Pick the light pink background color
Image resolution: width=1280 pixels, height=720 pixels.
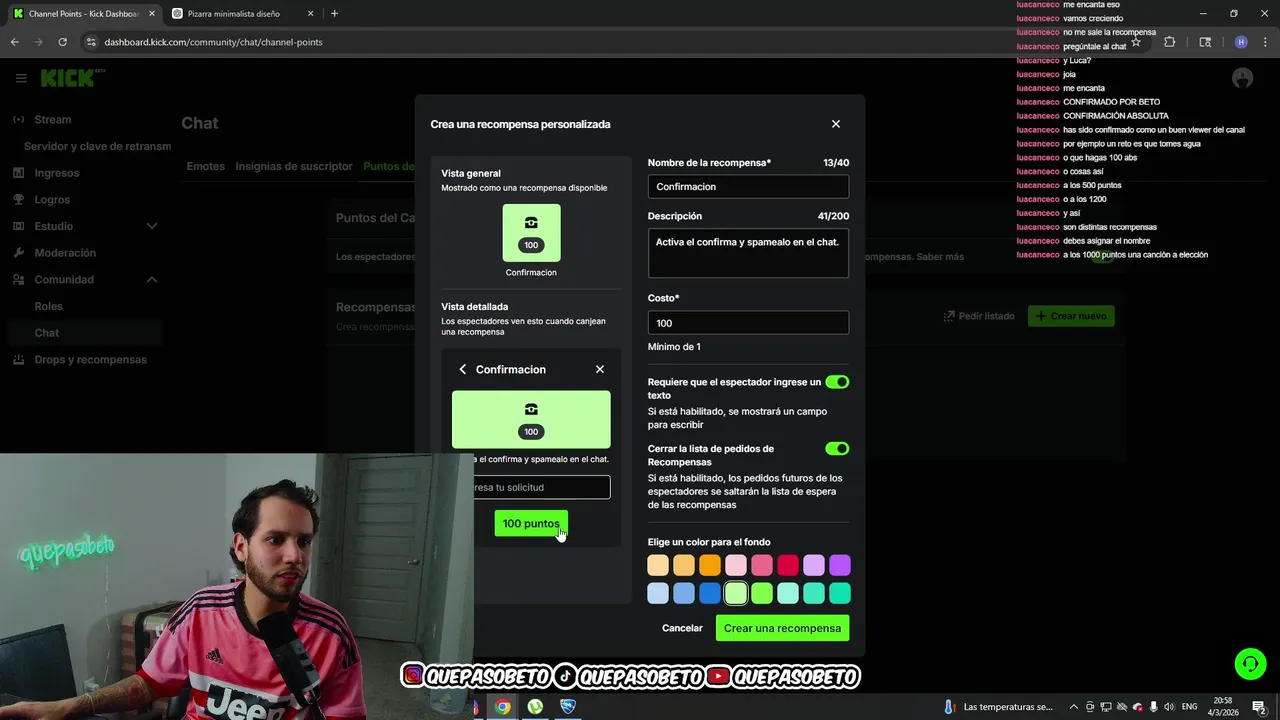pyautogui.click(x=736, y=566)
